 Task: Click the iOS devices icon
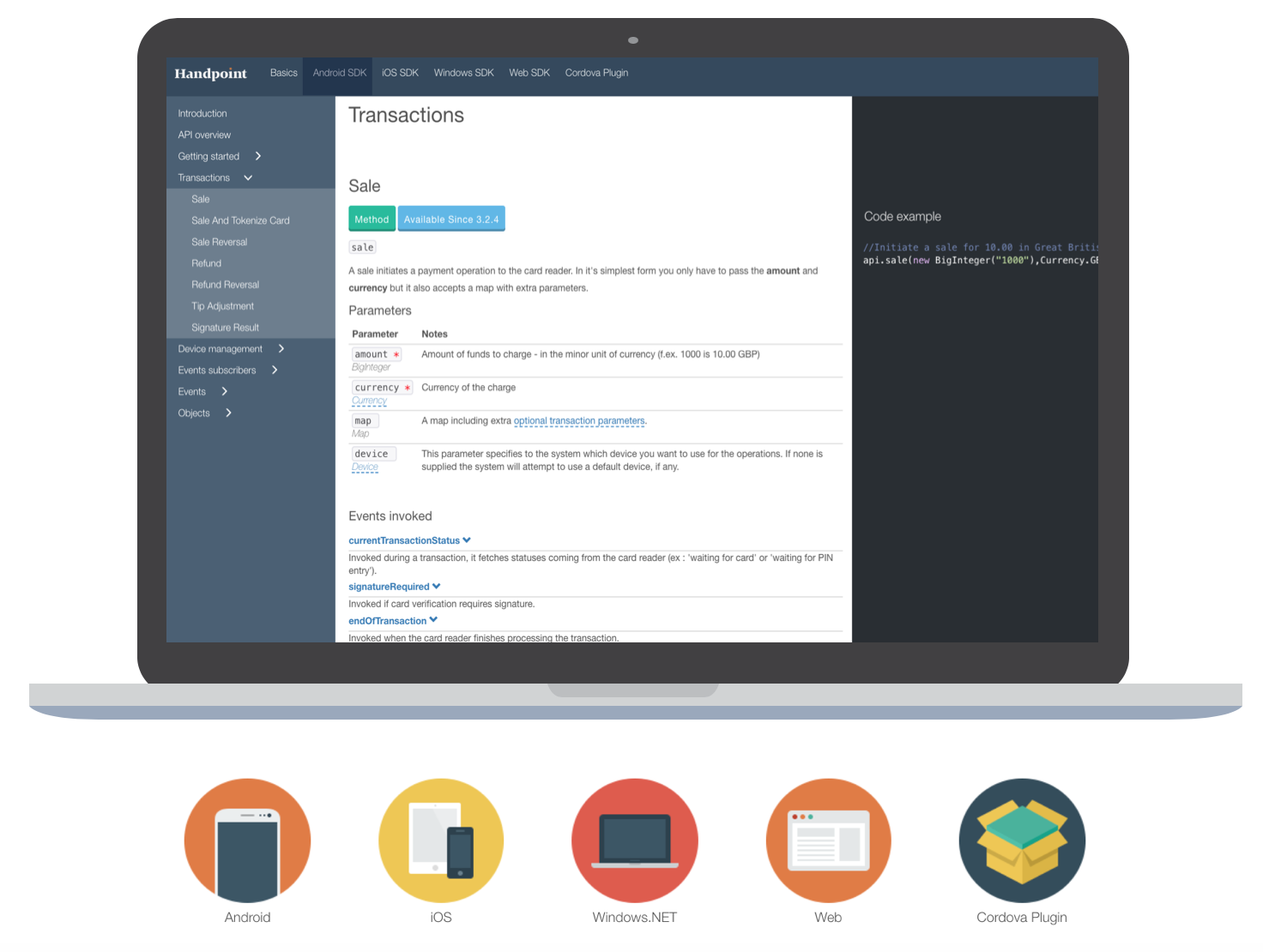tap(441, 841)
